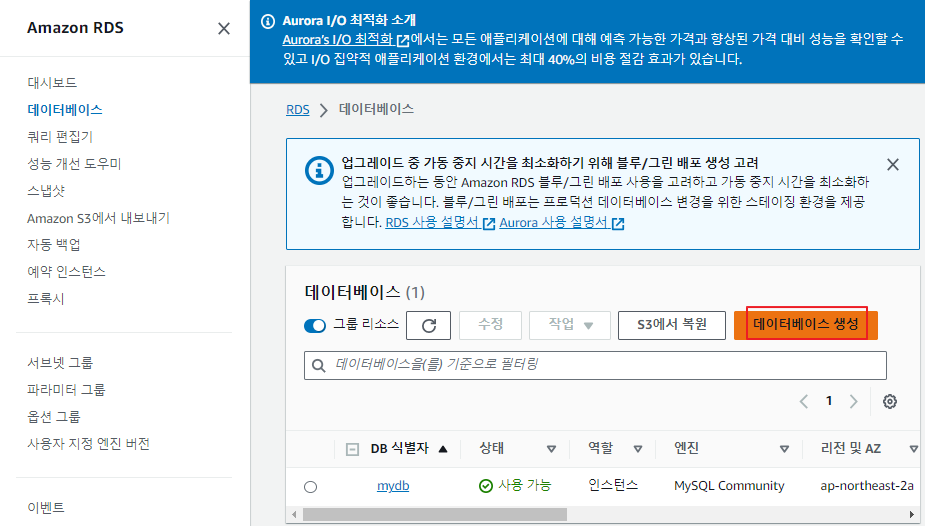
Task: Collapse grouped rows minus icon in header
Action: (352, 450)
